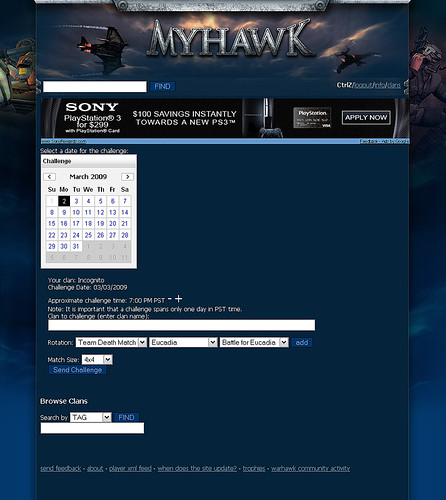Click the Send Challenge button
The image size is (446, 500).
pyautogui.click(x=78, y=370)
